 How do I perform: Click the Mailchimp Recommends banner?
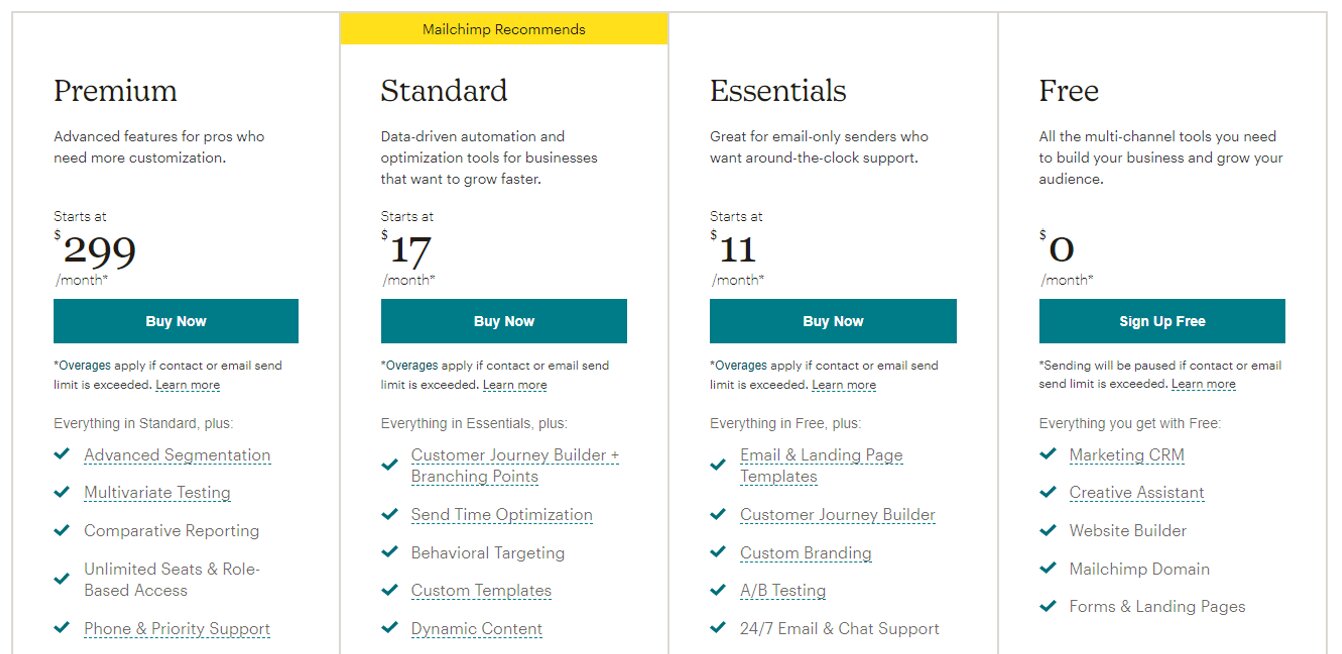[504, 29]
